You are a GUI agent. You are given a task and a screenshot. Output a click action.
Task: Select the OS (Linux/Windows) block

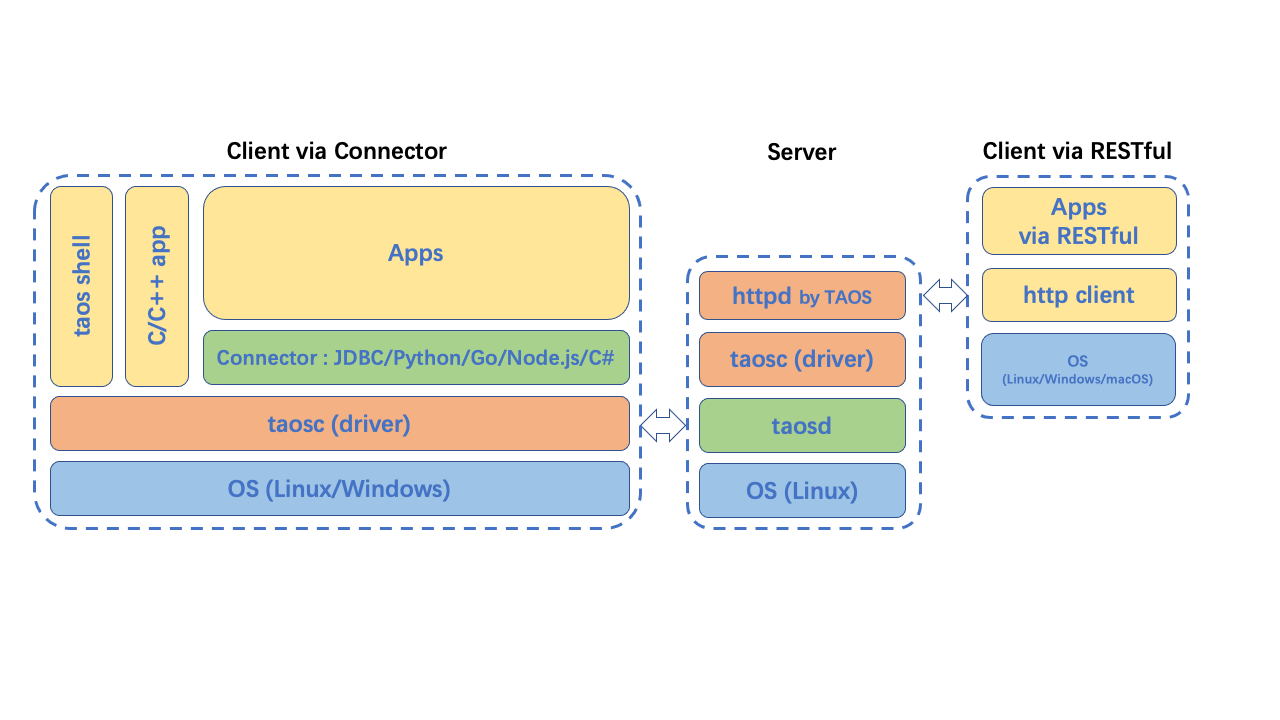point(340,489)
